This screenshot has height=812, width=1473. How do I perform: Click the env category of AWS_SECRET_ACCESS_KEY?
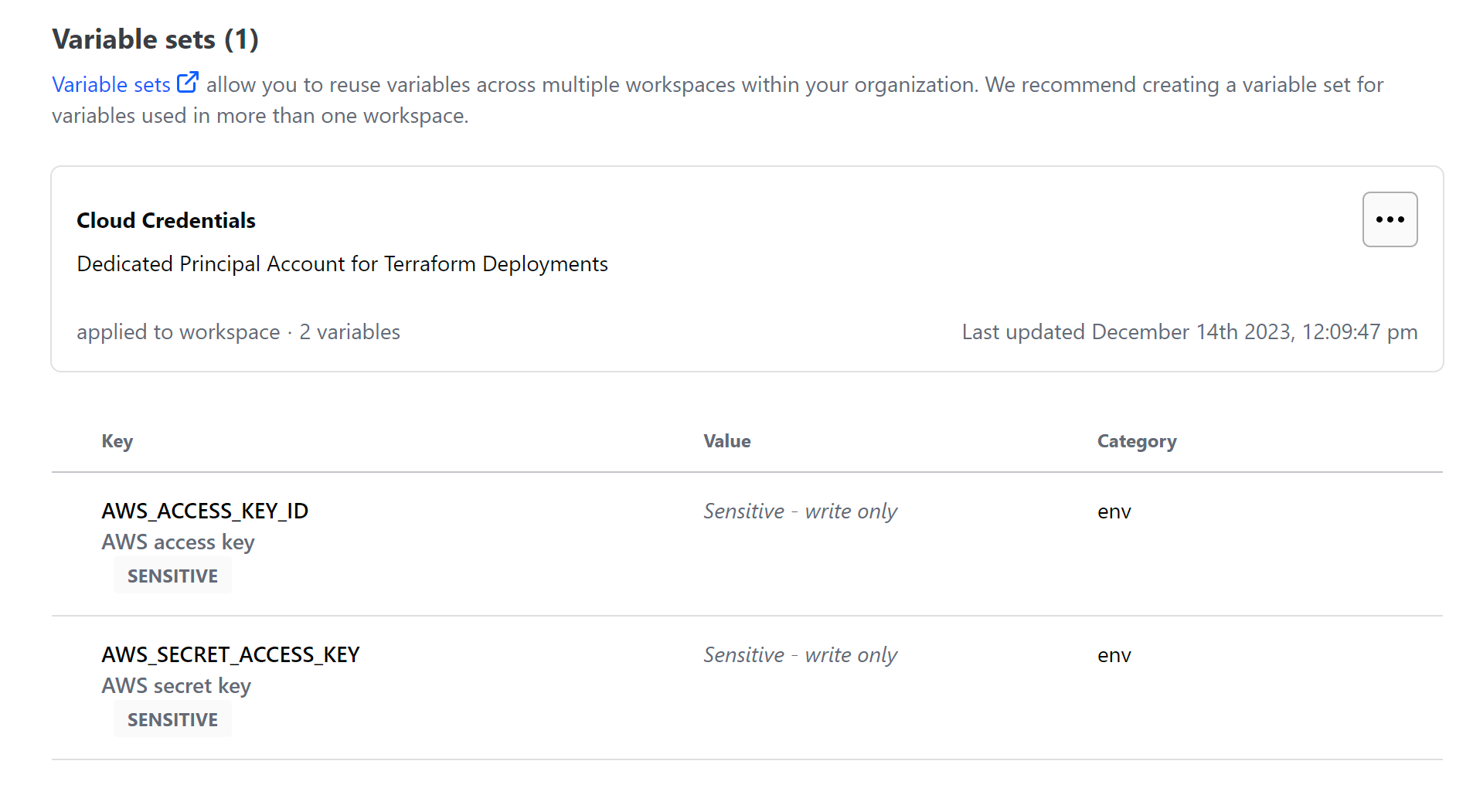(1114, 655)
